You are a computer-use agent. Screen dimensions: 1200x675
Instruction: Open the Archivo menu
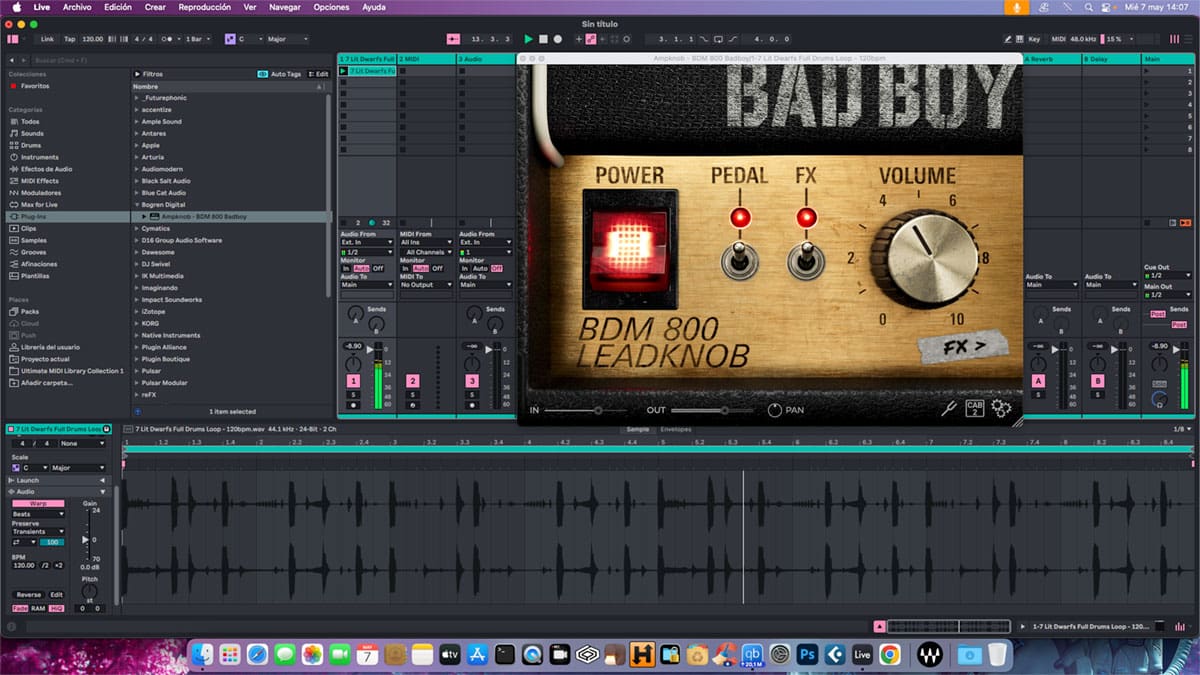click(x=77, y=7)
